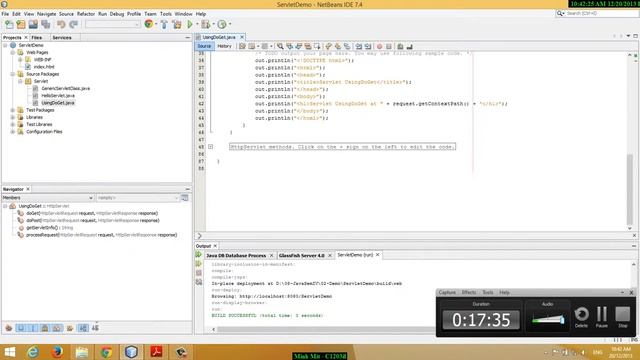Toggle Show Fields filter in Navigator

tap(20, 328)
